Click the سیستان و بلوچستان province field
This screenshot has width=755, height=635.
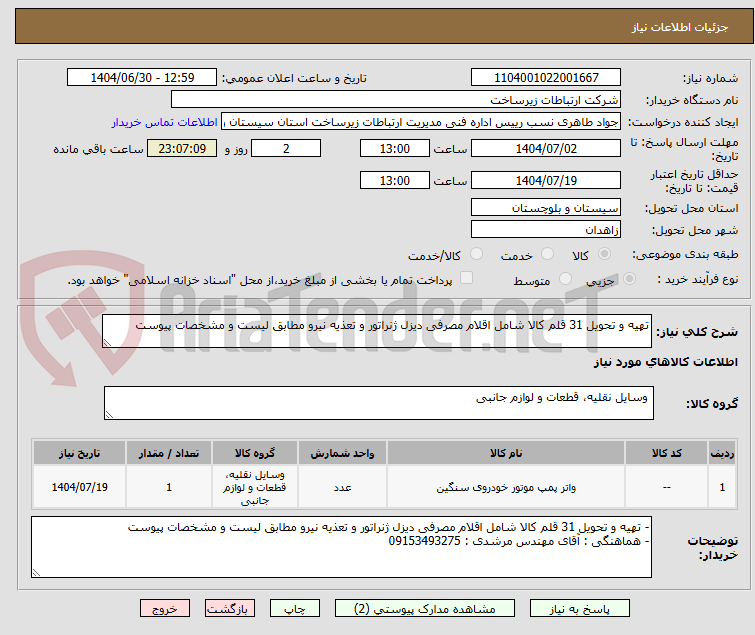pos(546,207)
